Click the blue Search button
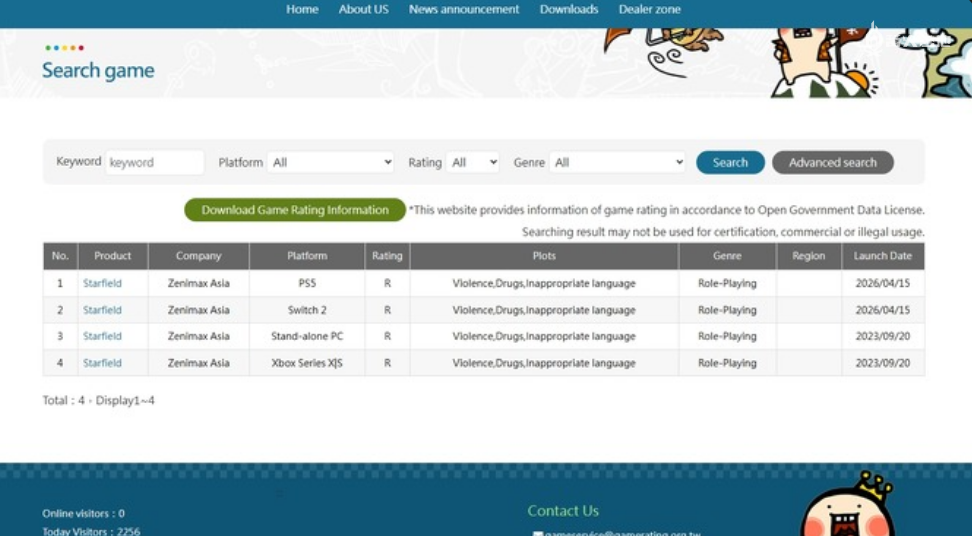Image resolution: width=972 pixels, height=536 pixels. (x=730, y=162)
